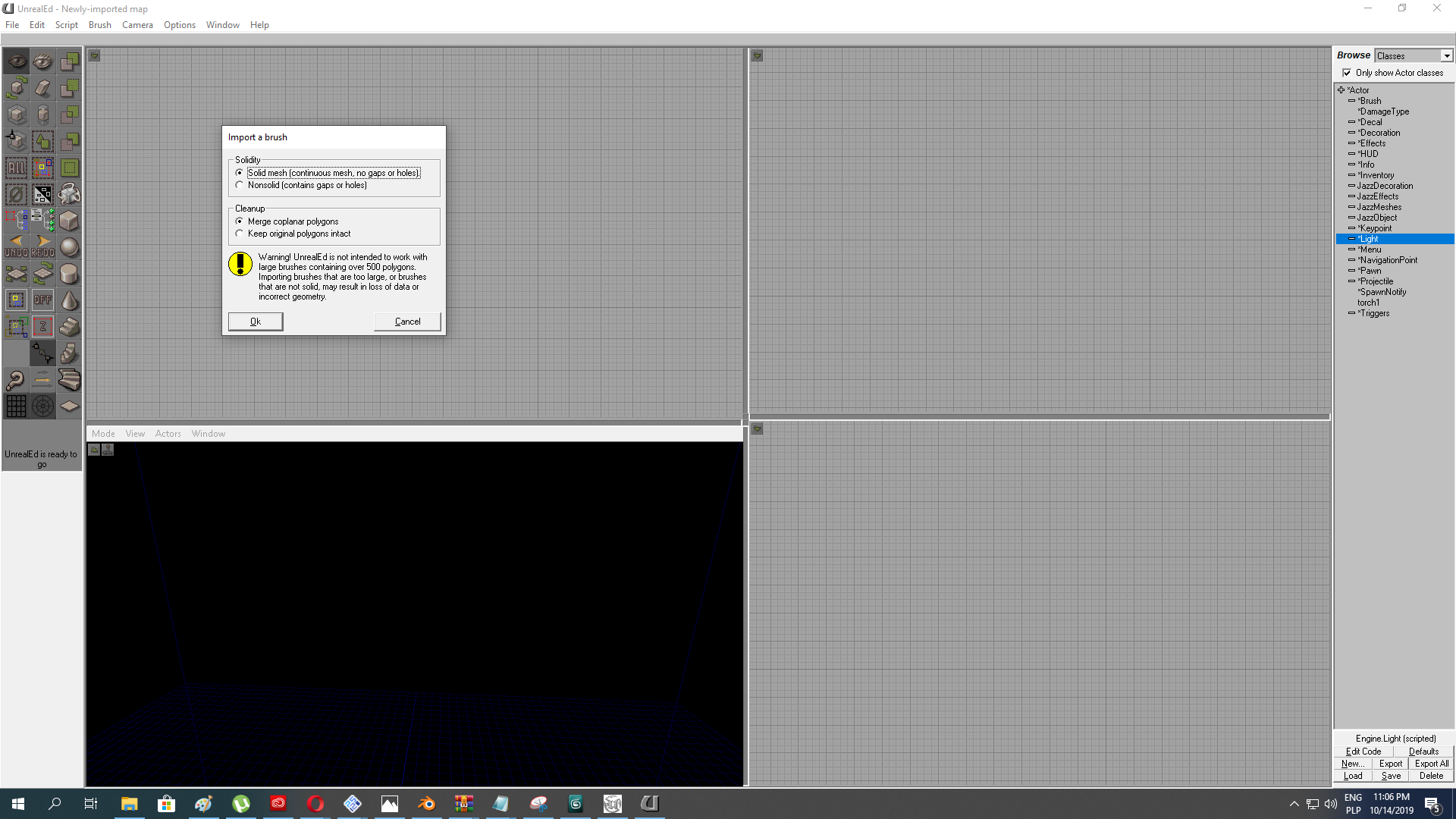This screenshot has height=819, width=1456.
Task: Confirm import with the Ok button
Action: (256, 322)
